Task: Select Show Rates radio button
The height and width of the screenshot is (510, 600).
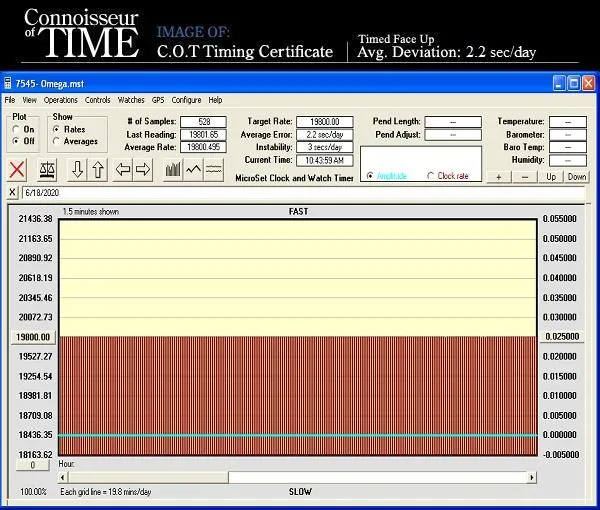Action: tap(56, 129)
